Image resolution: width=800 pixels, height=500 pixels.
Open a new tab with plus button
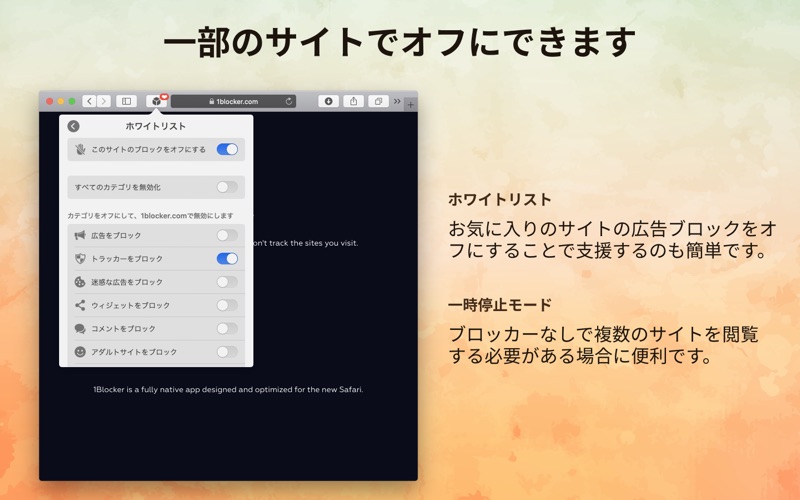[411, 105]
